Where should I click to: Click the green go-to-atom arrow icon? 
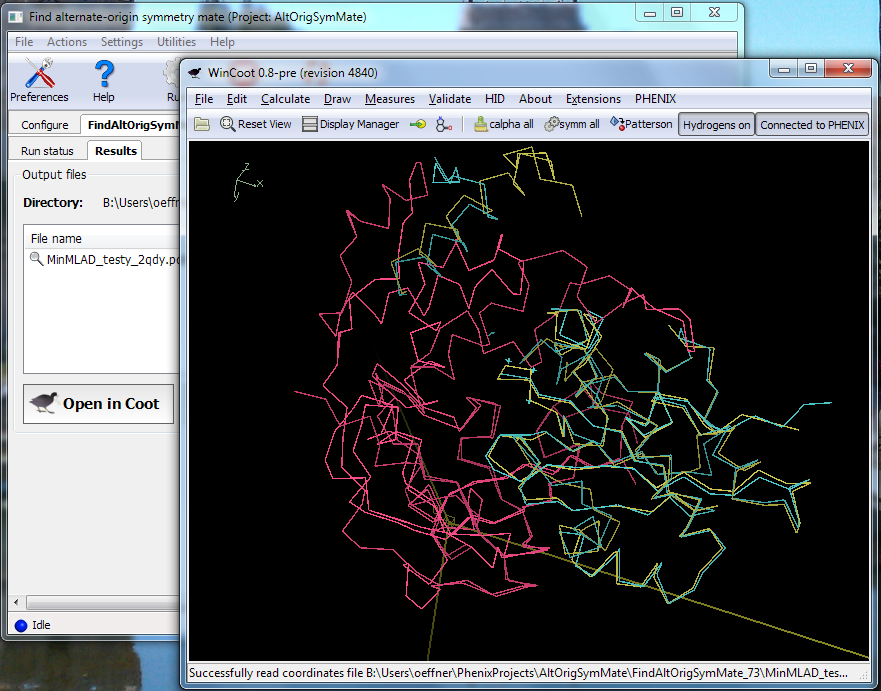click(418, 124)
